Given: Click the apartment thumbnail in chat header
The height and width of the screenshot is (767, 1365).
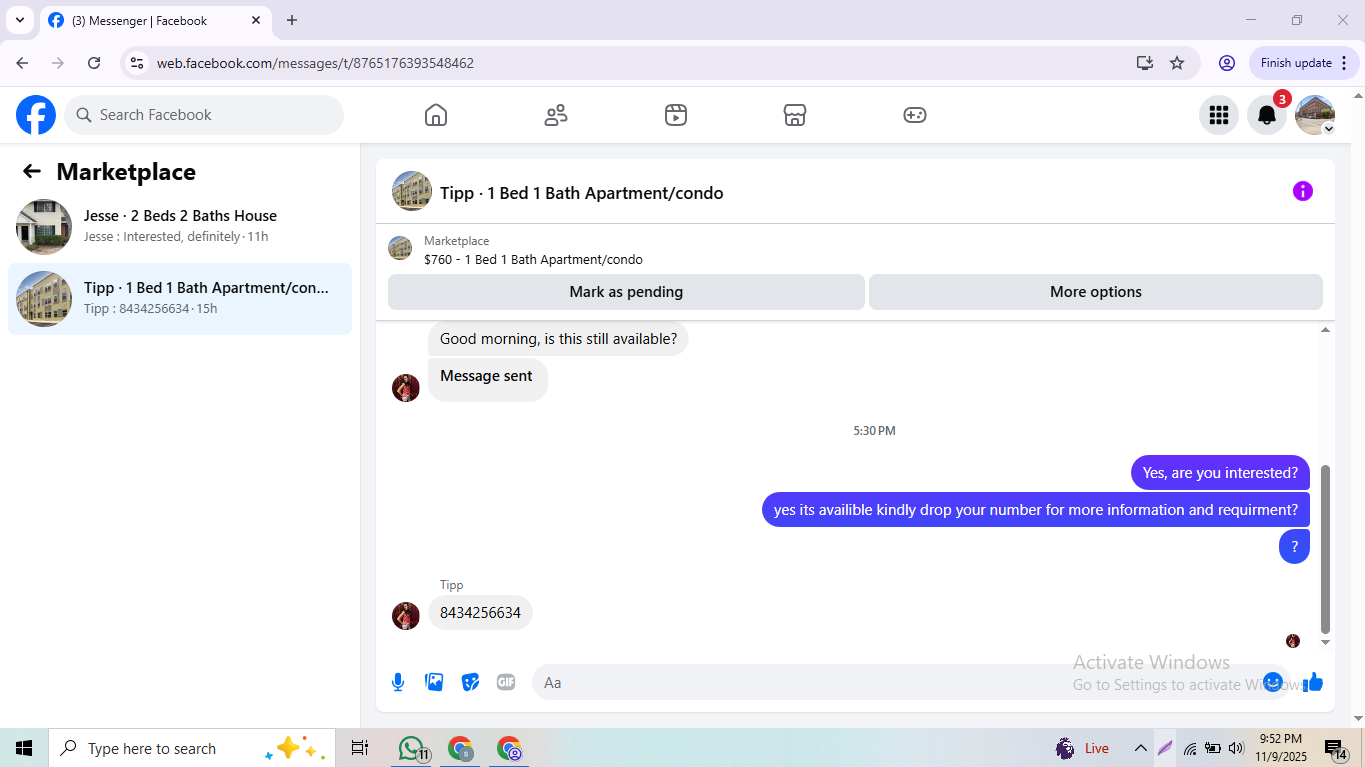Looking at the screenshot, I should tap(412, 191).
